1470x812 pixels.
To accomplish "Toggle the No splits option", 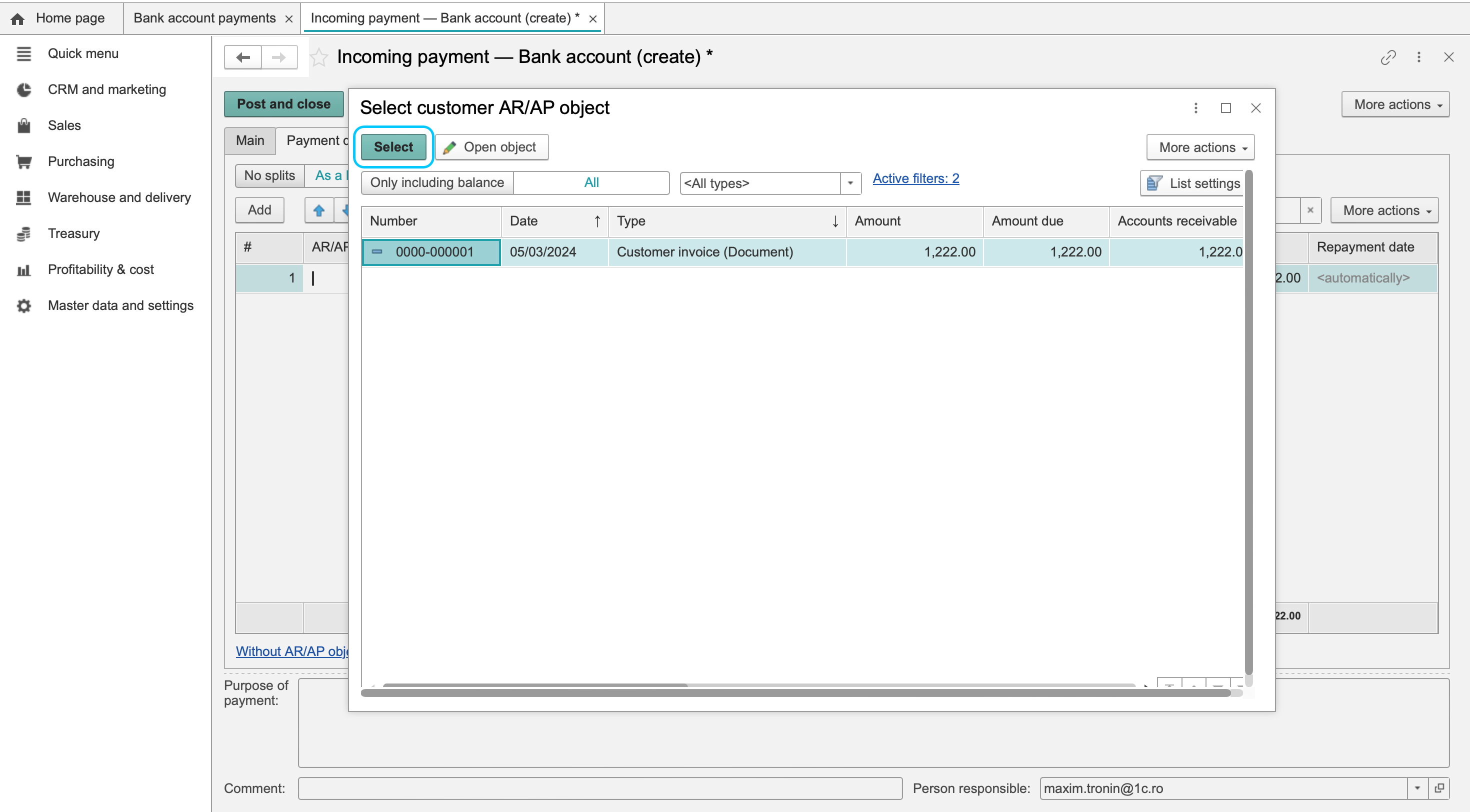I will pyautogui.click(x=269, y=176).
